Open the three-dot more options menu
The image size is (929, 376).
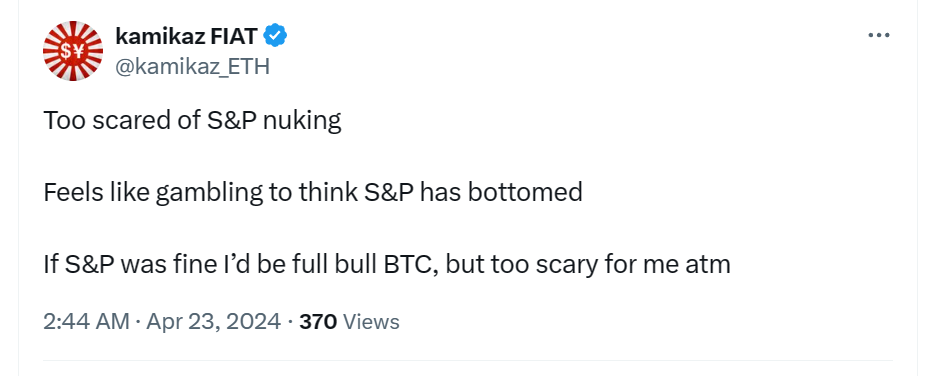tap(879, 36)
